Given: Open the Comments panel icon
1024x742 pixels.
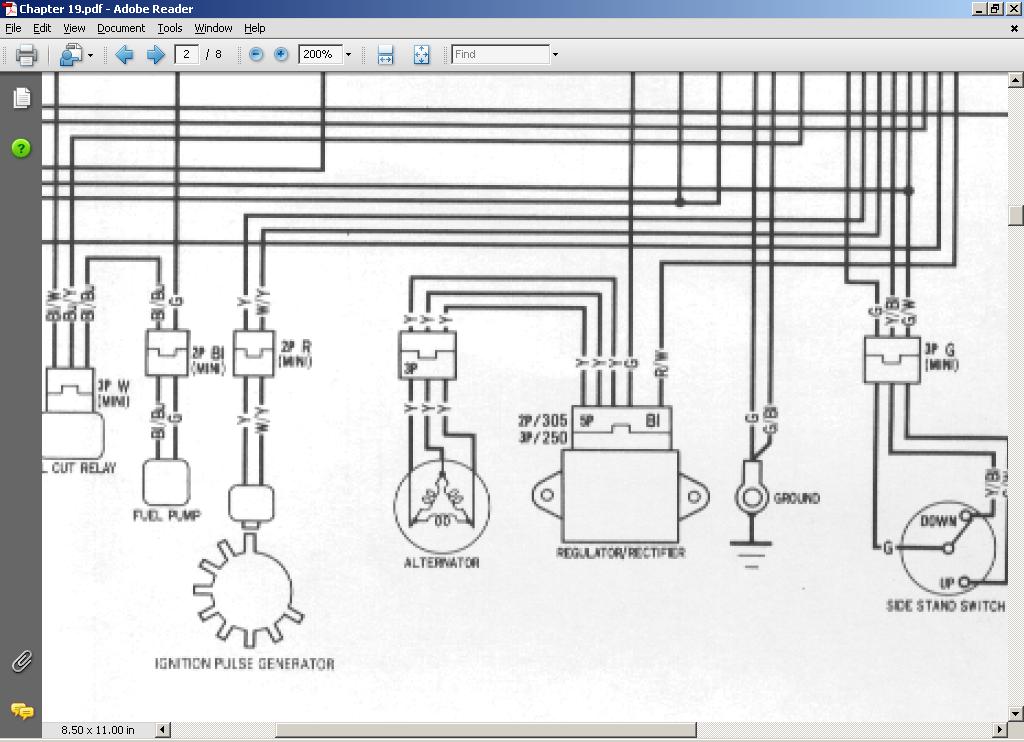Looking at the screenshot, I should (x=21, y=711).
